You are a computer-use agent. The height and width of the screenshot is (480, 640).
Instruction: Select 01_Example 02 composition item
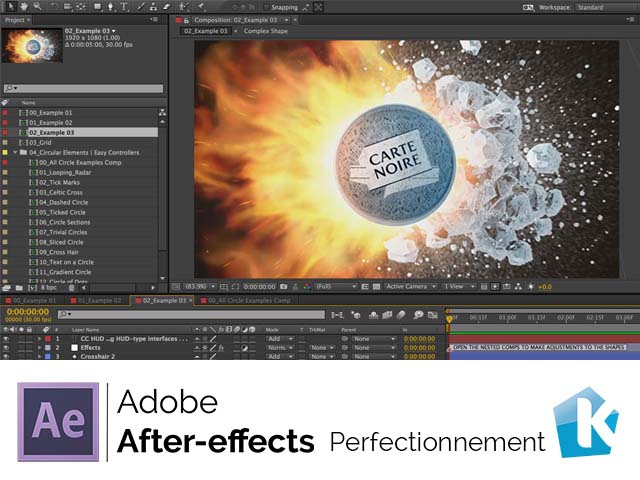51,122
